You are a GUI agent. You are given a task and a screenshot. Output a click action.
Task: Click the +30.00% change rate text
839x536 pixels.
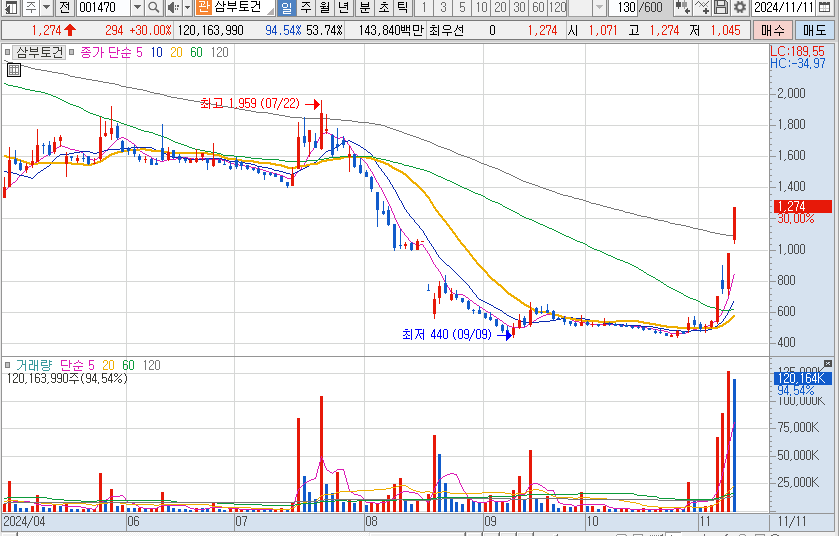151,30
